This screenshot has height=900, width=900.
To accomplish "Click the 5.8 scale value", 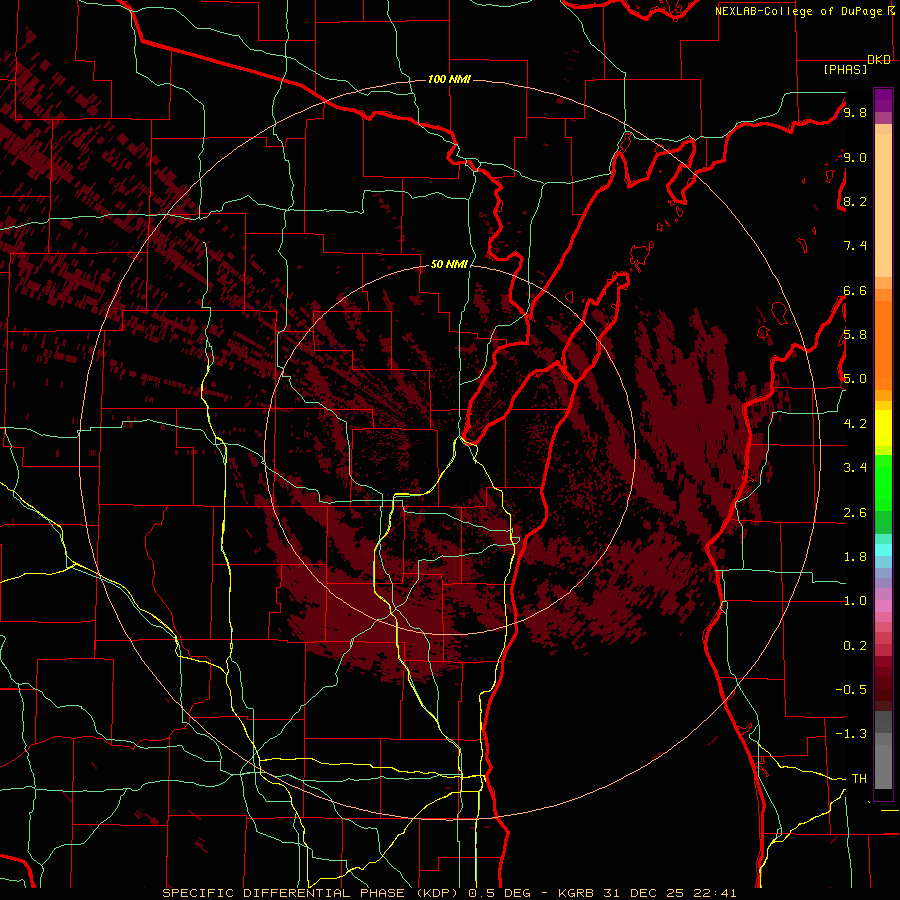I will click(x=855, y=334).
